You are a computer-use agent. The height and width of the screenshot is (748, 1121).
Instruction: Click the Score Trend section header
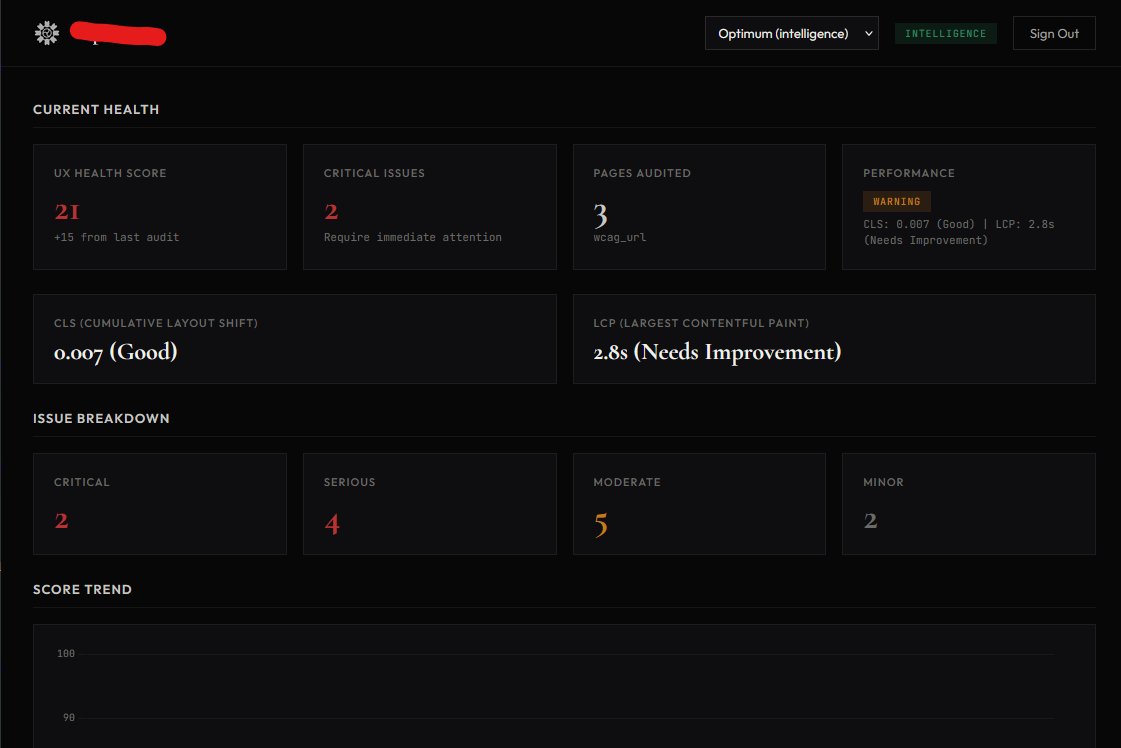[83, 589]
